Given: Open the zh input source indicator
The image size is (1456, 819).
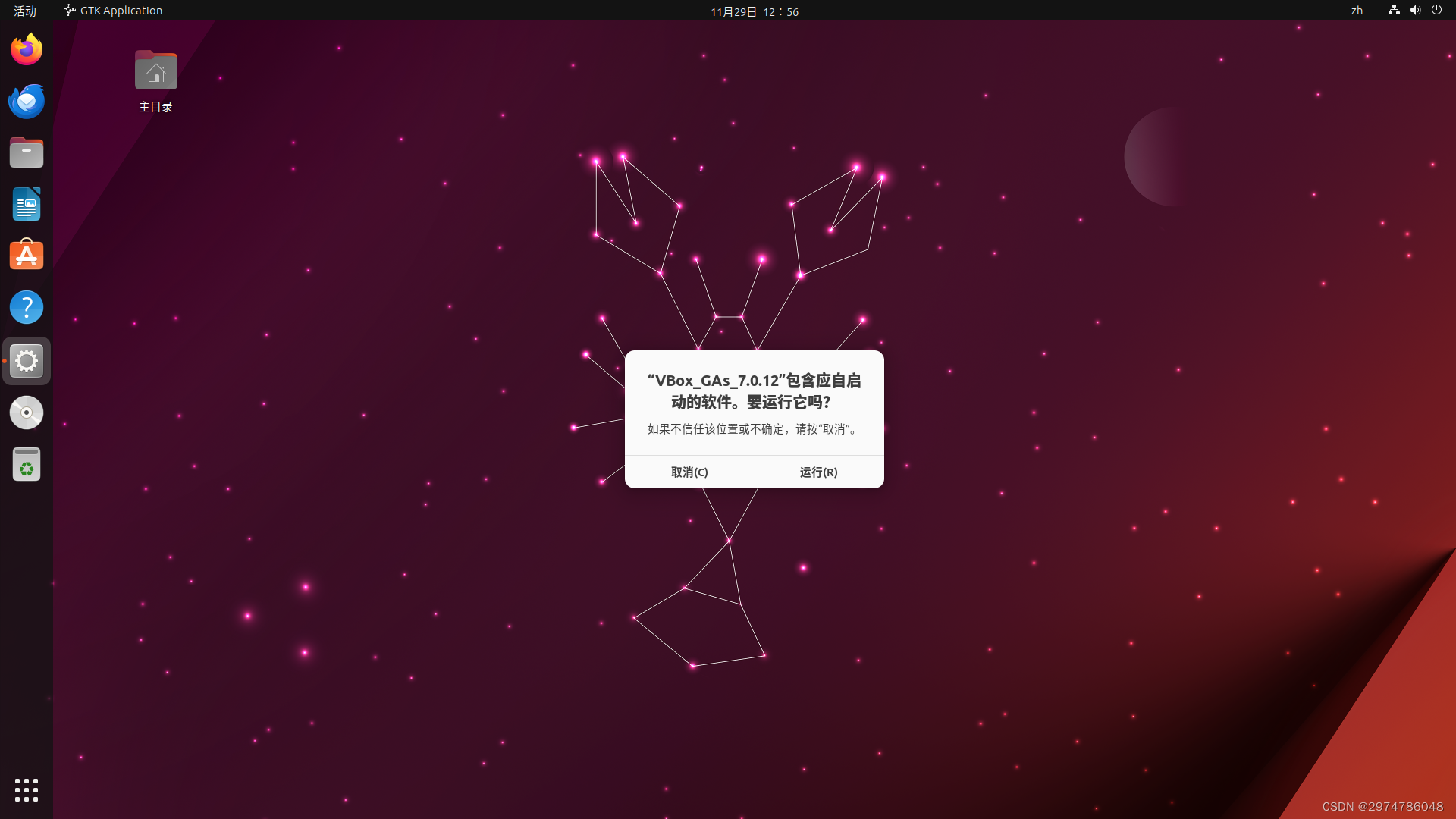Looking at the screenshot, I should (x=1357, y=11).
